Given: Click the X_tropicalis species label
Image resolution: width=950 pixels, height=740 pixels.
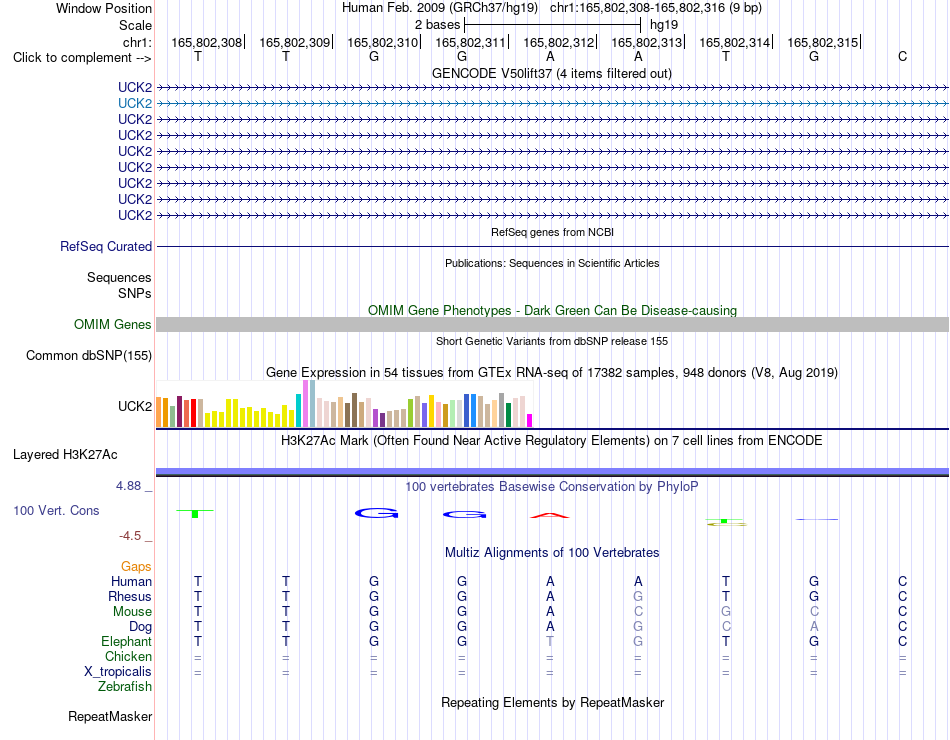Looking at the screenshot, I should tap(118, 672).
